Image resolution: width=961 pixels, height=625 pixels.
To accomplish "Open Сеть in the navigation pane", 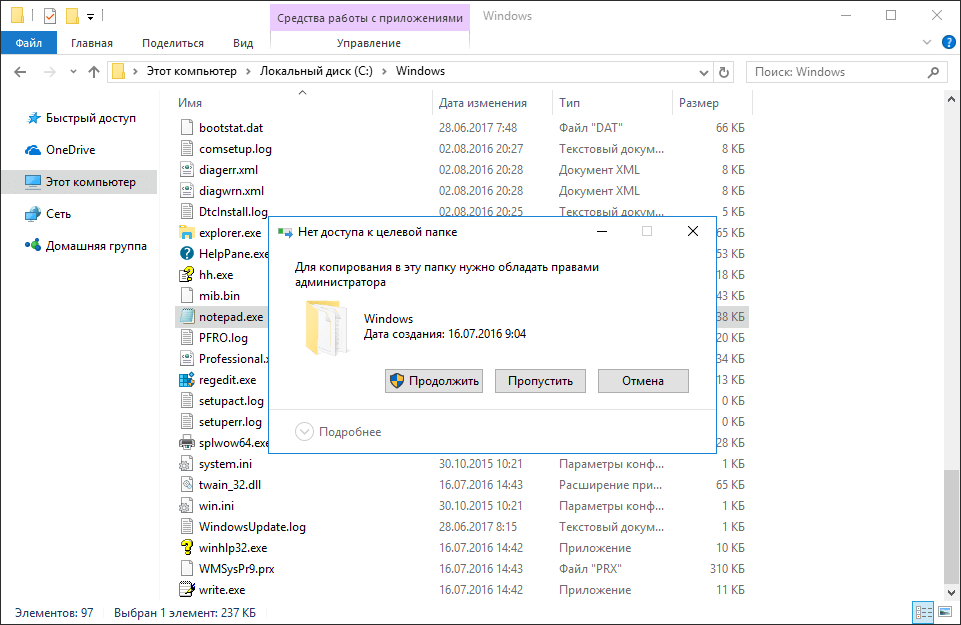I will 52,212.
